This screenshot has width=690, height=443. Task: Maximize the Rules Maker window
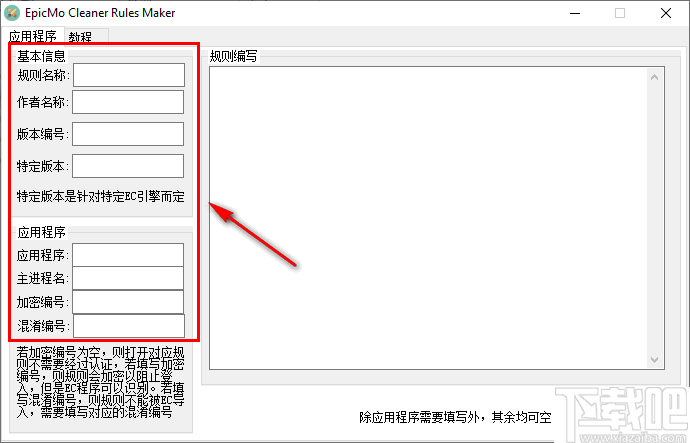[620, 13]
